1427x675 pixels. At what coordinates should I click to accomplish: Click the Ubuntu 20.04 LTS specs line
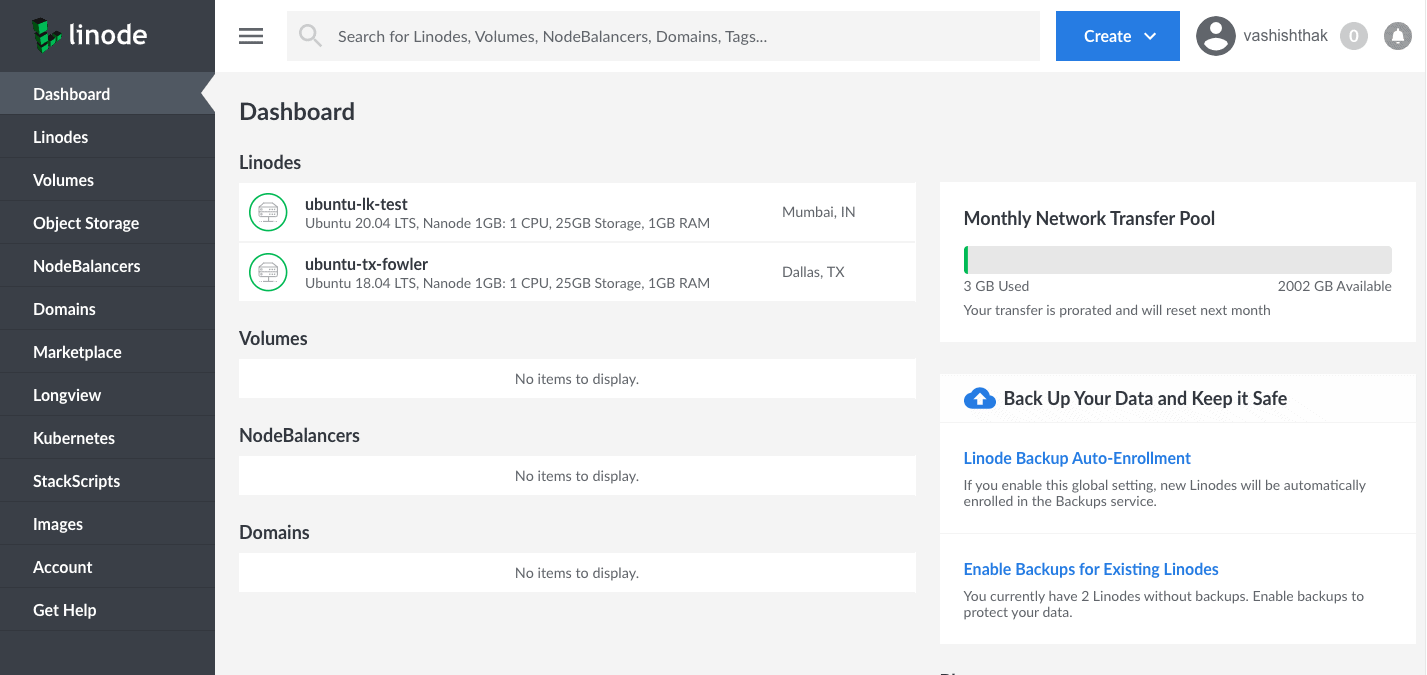tap(507, 223)
